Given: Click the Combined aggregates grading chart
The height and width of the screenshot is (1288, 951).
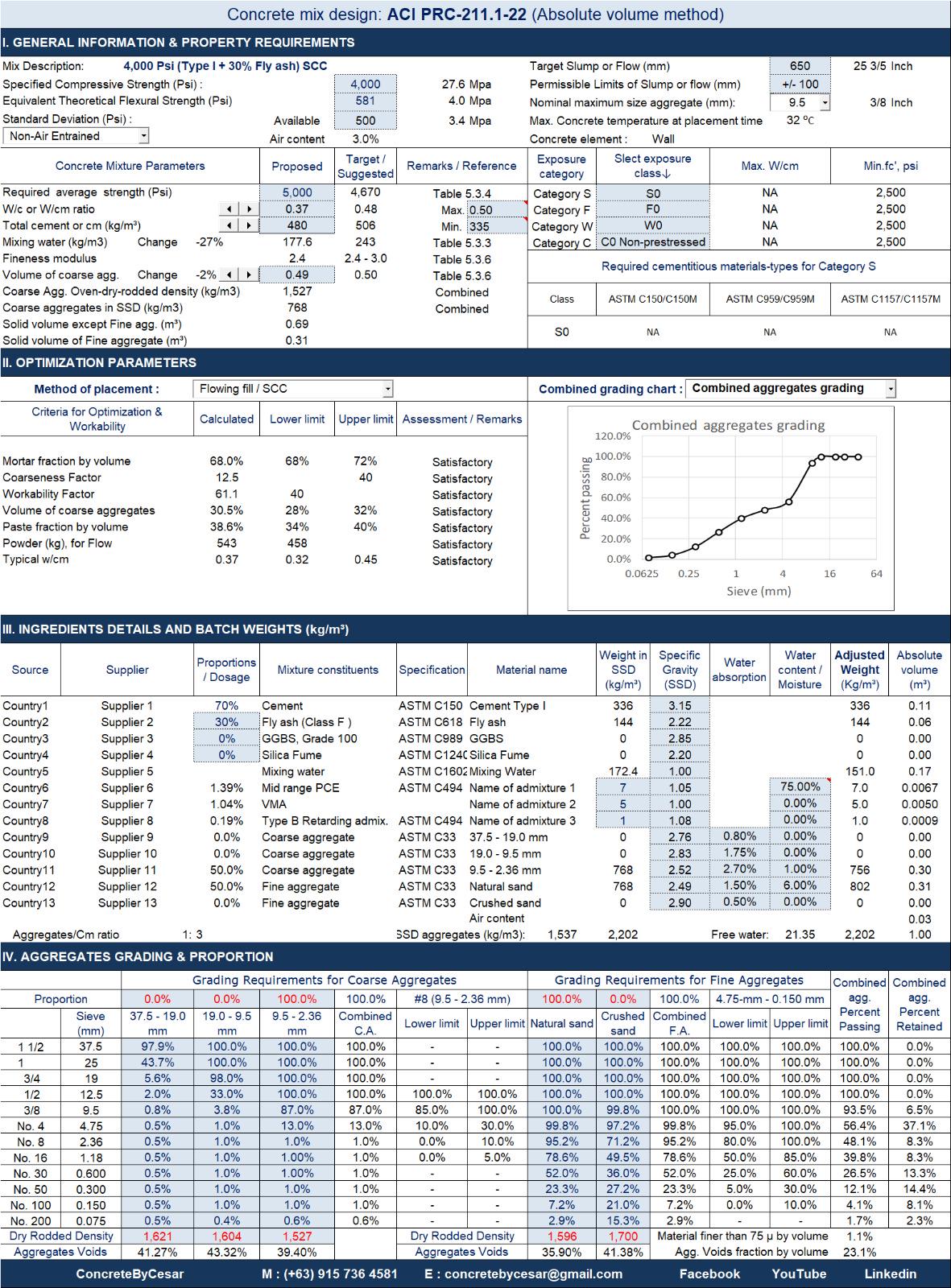Looking at the screenshot, I should pos(730,510).
